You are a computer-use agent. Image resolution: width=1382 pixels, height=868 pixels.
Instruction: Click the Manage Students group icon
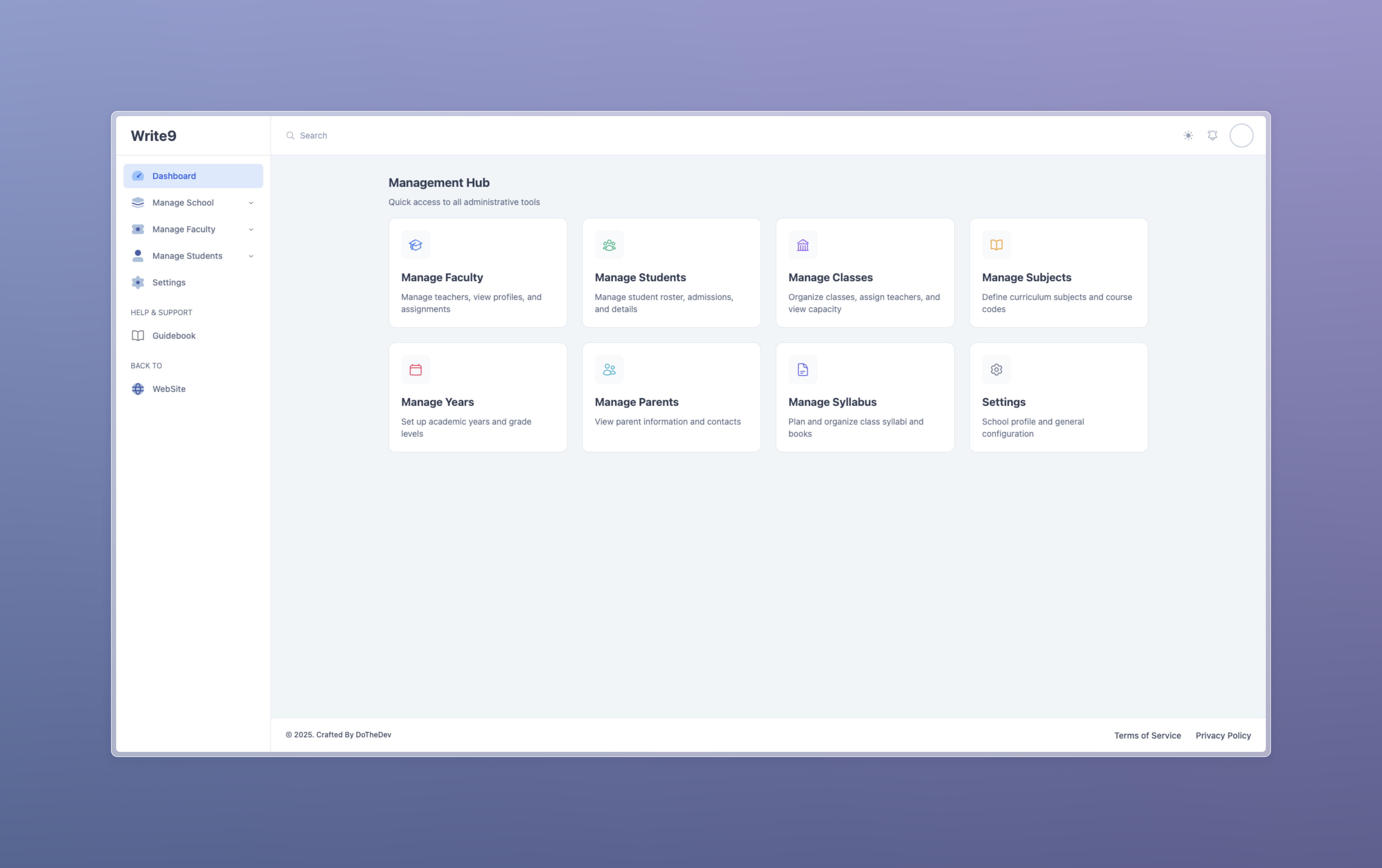(x=609, y=245)
